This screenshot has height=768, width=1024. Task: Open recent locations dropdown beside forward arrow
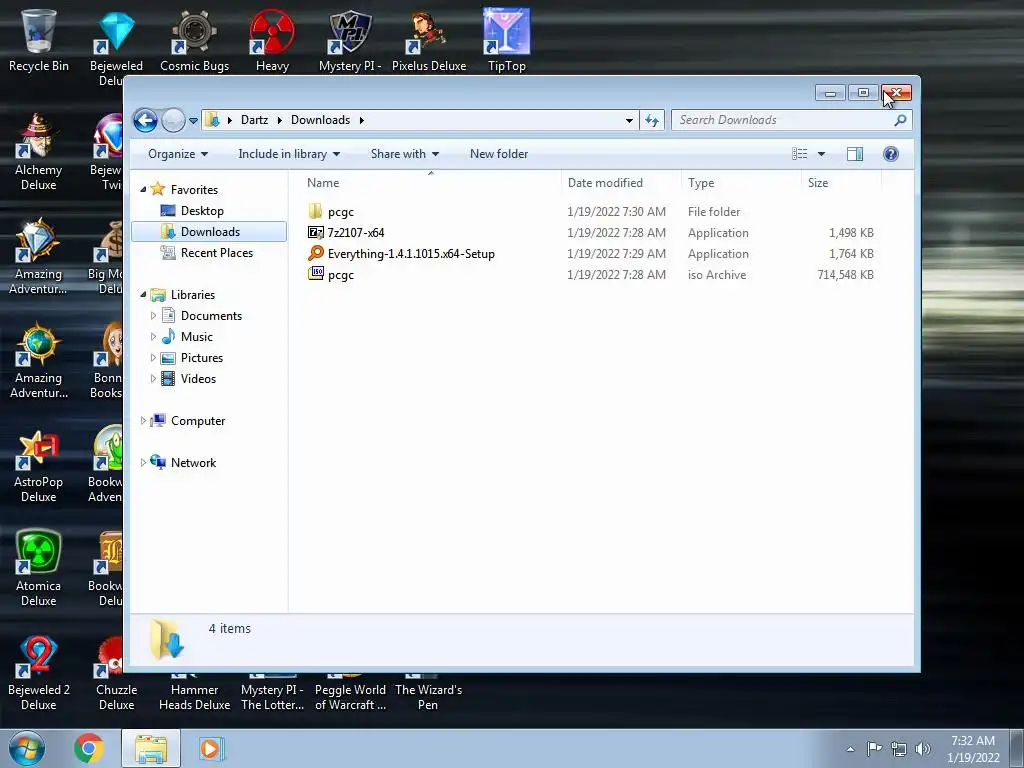[x=193, y=120]
